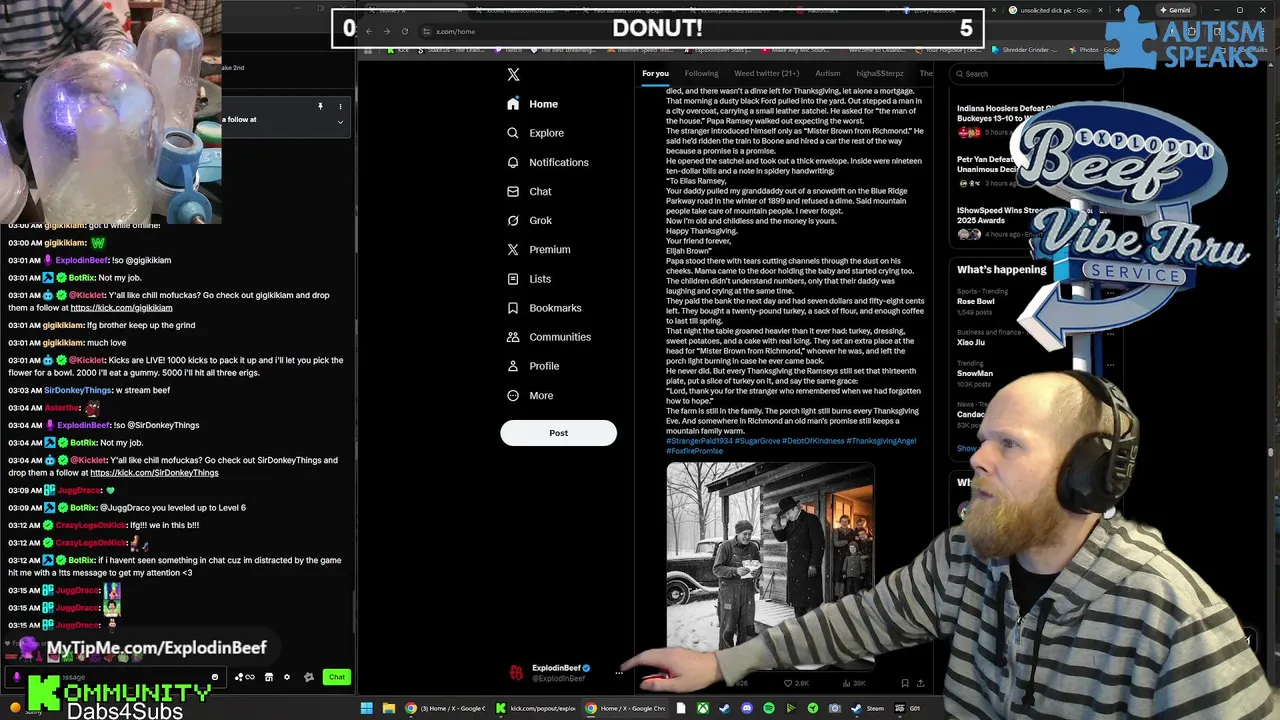Open a new Chrome tab

[x=1116, y=10]
